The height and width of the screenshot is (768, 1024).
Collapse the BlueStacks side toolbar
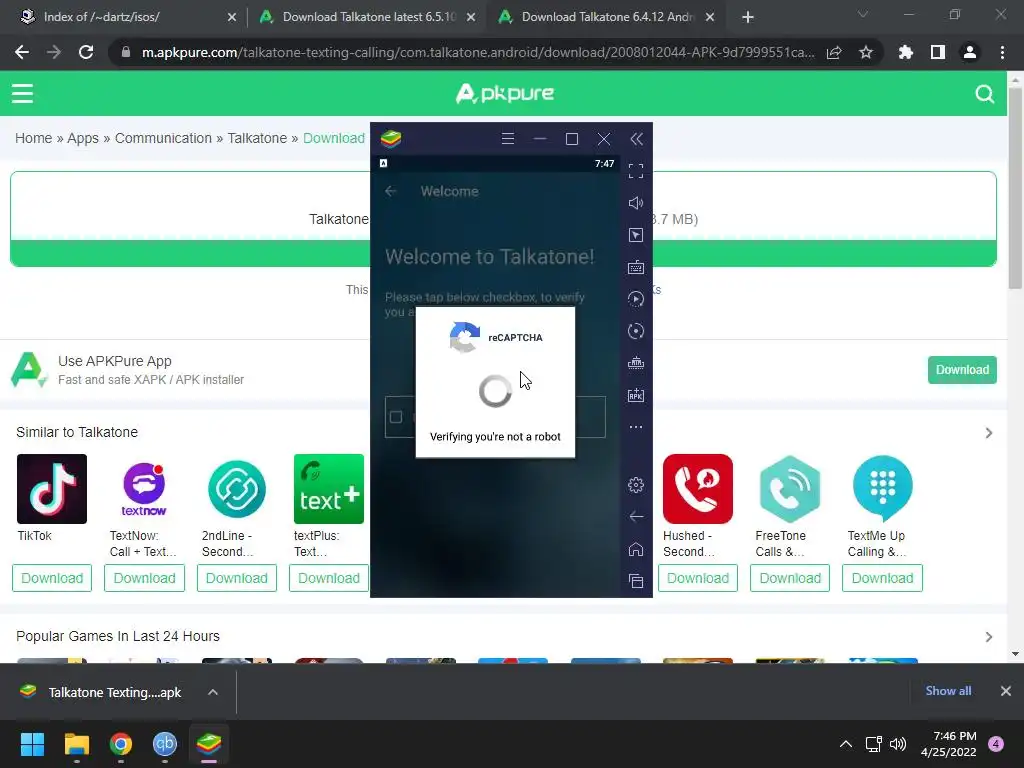pos(636,138)
